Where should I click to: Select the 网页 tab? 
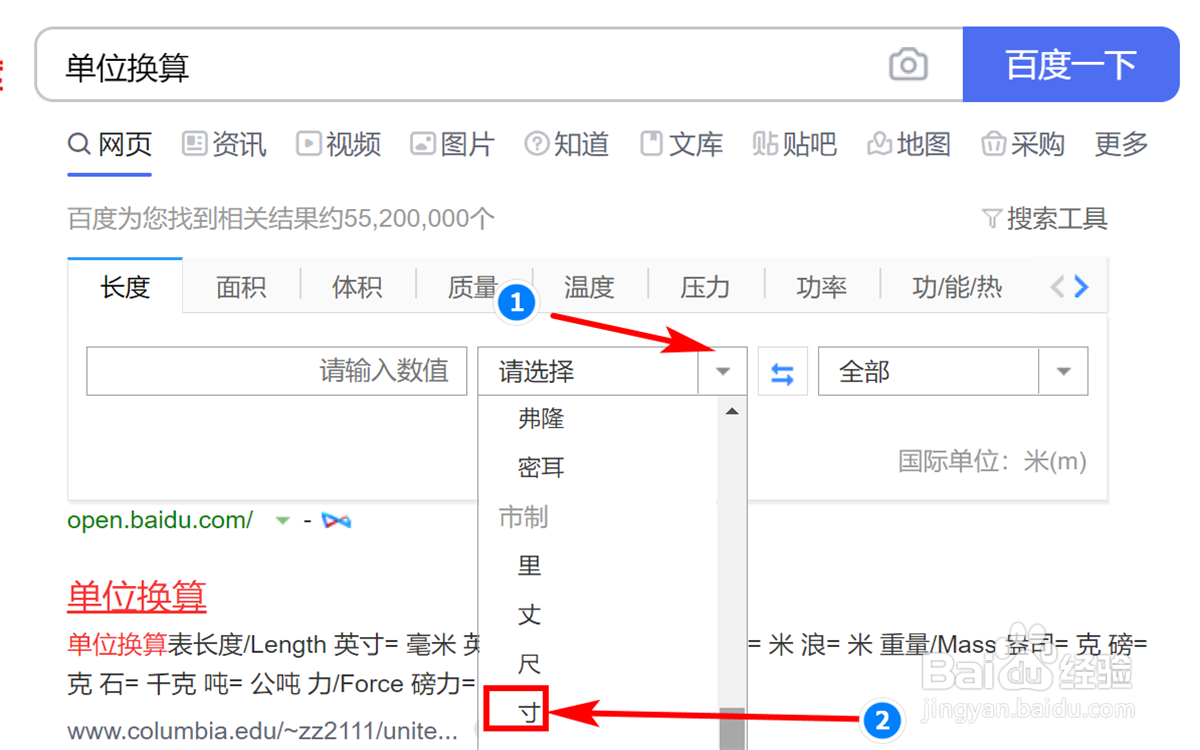(110, 145)
